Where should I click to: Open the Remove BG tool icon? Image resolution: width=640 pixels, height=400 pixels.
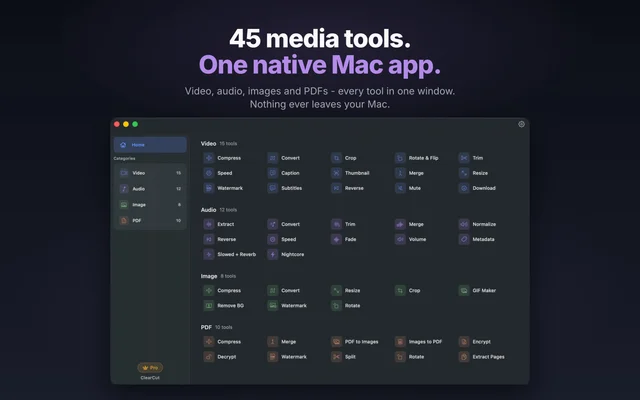(x=209, y=306)
